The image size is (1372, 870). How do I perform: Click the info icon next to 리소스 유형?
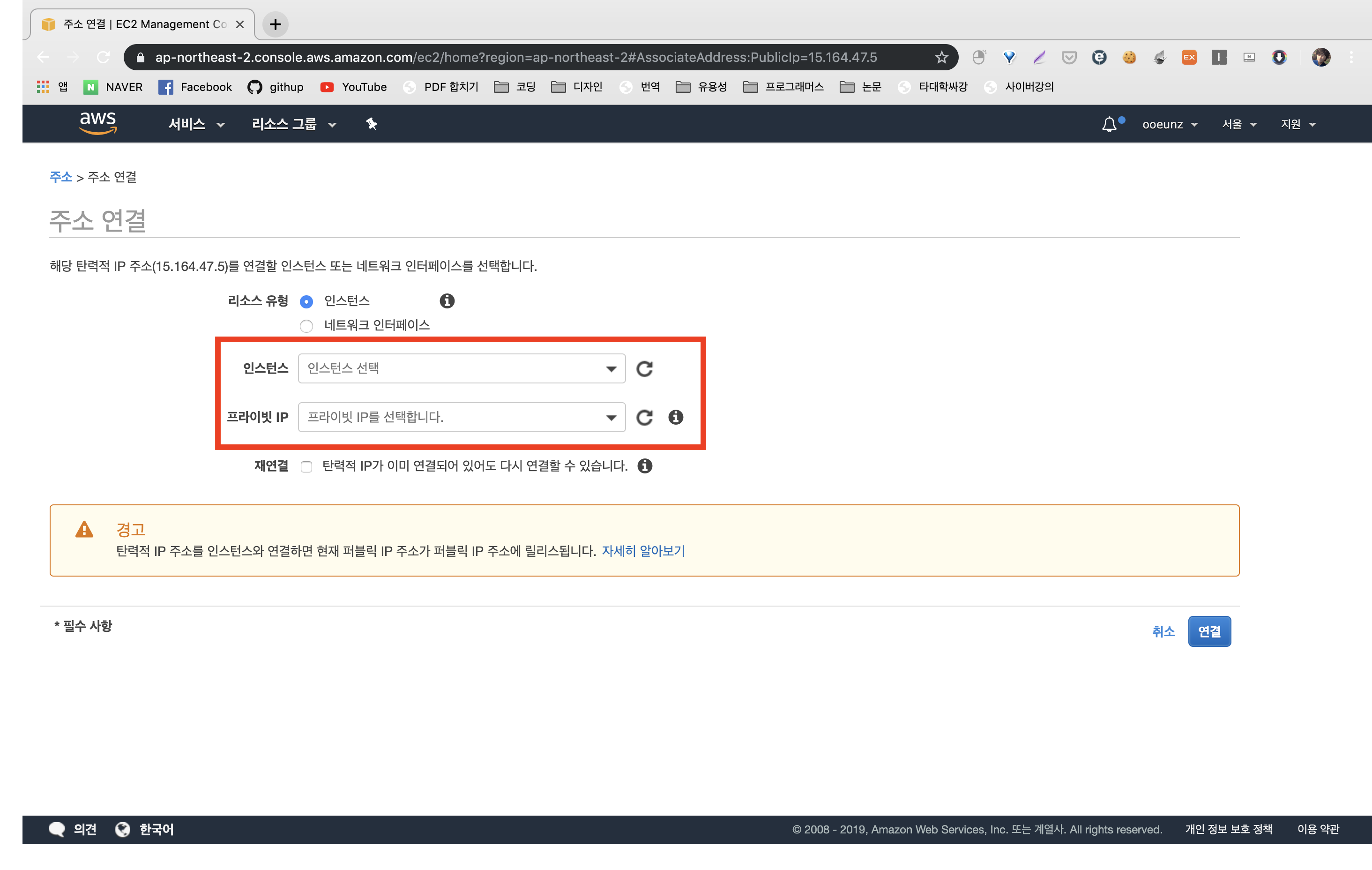click(447, 301)
